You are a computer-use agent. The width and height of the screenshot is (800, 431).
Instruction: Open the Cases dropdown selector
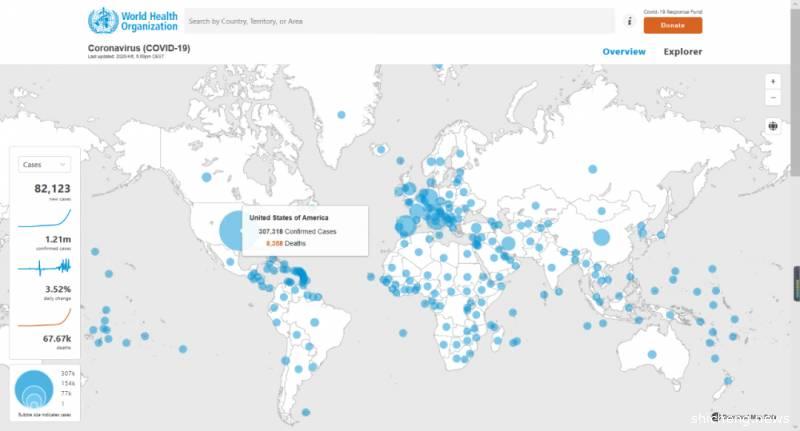(44, 164)
